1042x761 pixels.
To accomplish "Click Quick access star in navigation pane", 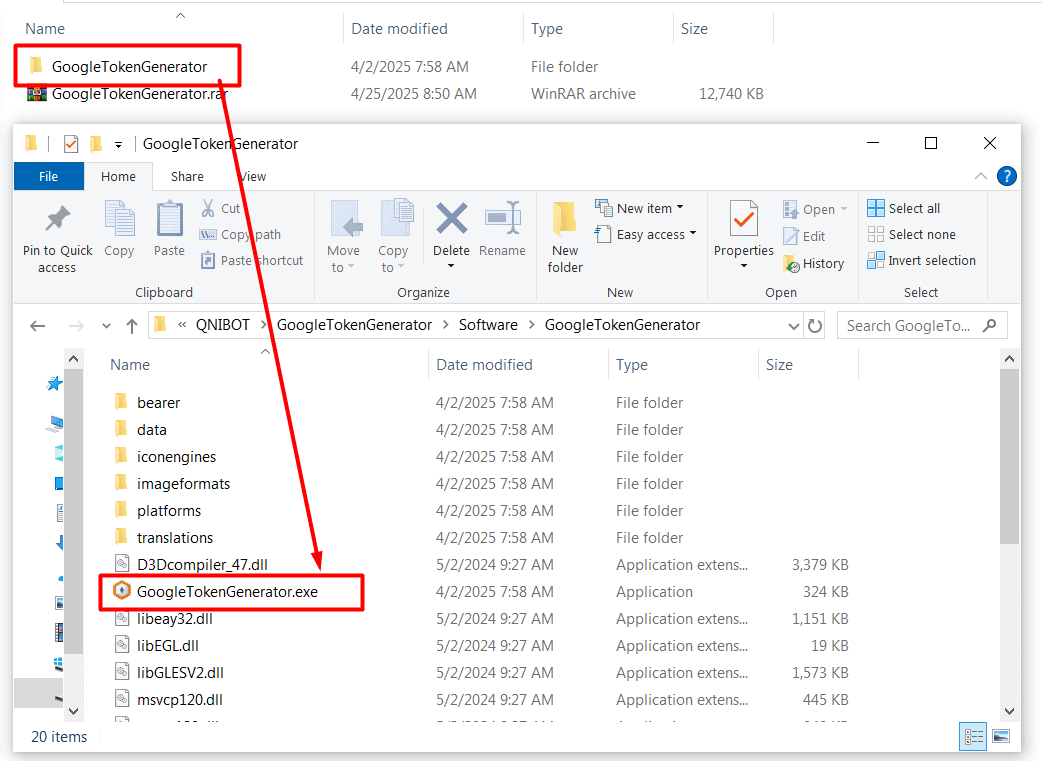I will (54, 383).
